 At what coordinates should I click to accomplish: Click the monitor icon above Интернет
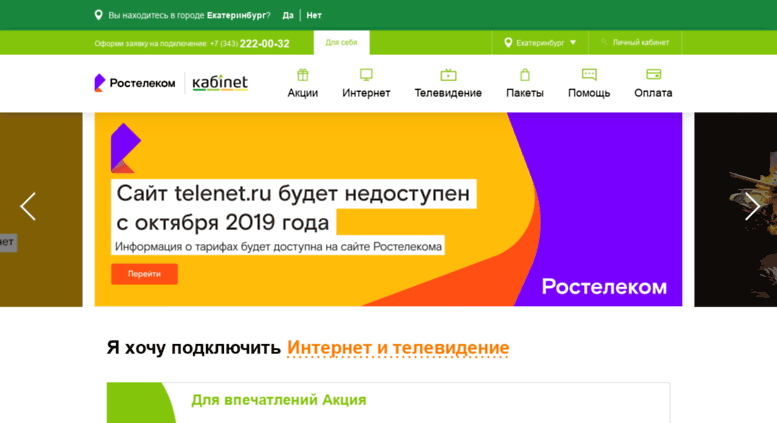tap(366, 75)
